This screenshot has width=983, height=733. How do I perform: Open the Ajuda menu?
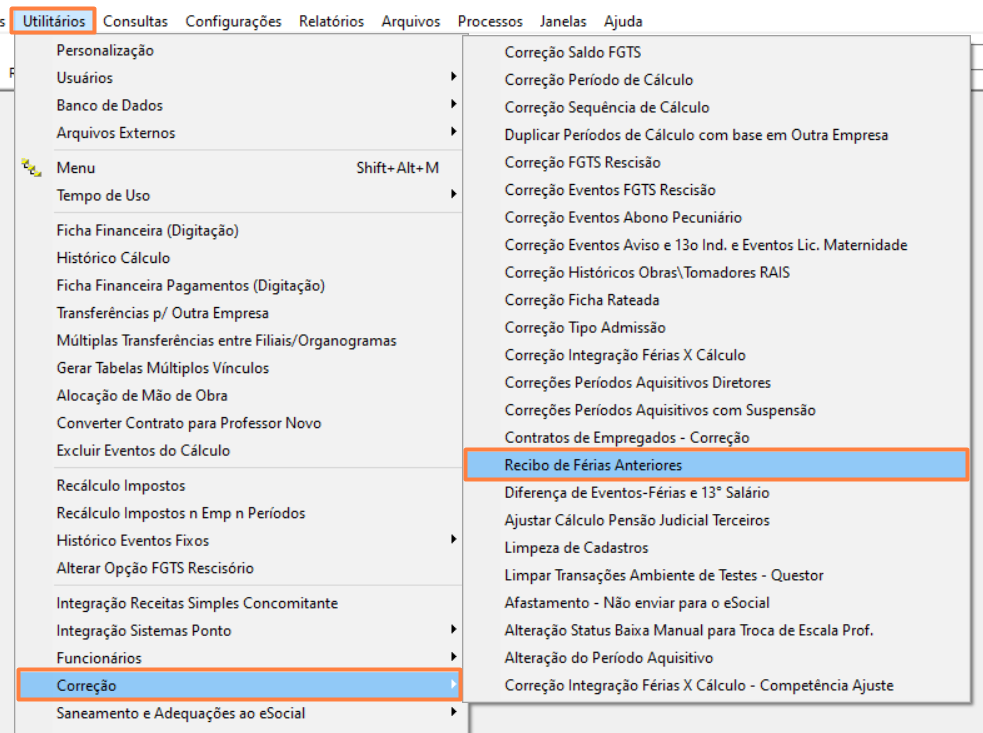click(623, 21)
